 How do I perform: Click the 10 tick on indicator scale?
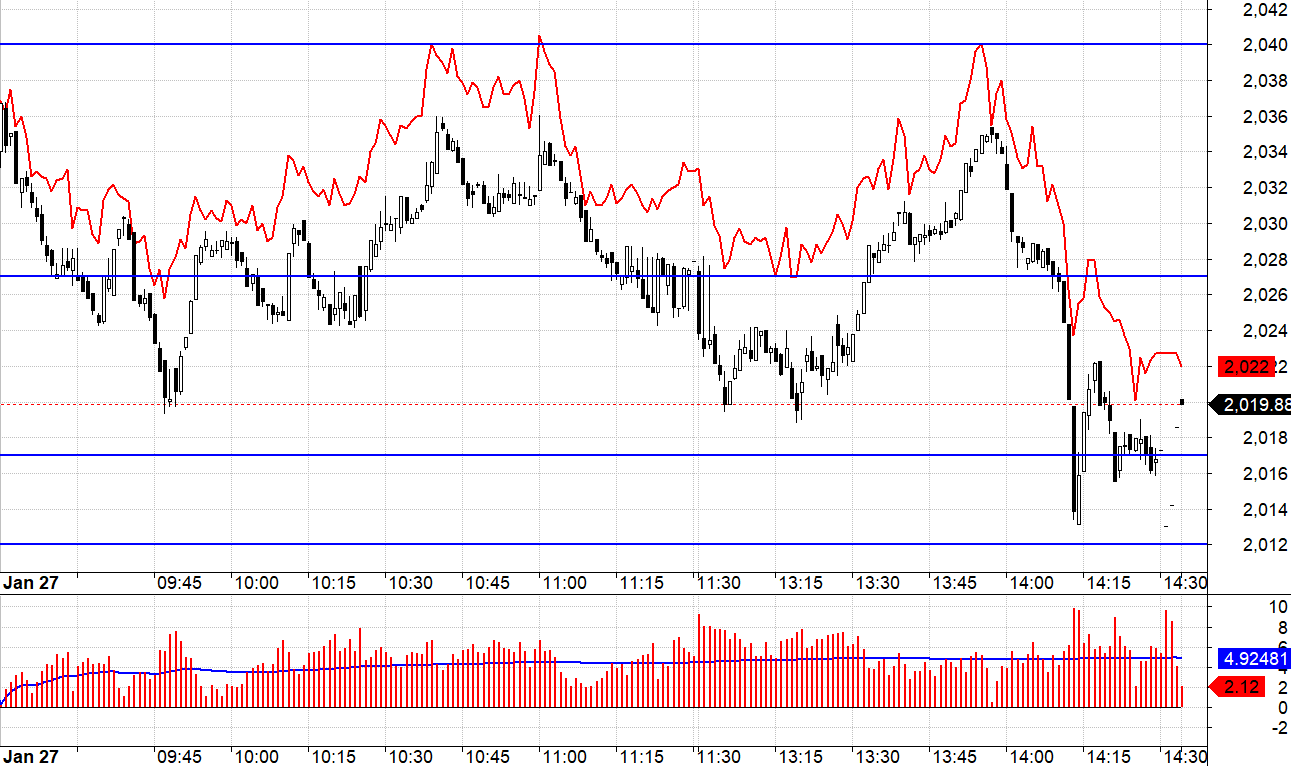pos(1250,606)
